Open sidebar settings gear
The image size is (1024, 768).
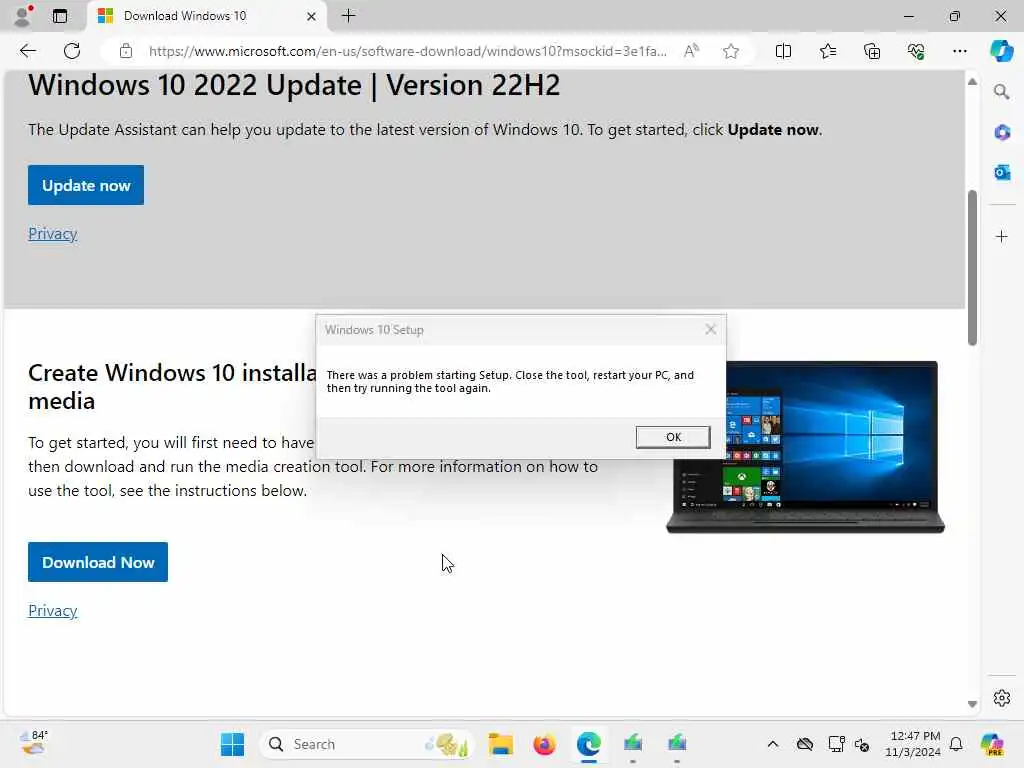click(1002, 698)
